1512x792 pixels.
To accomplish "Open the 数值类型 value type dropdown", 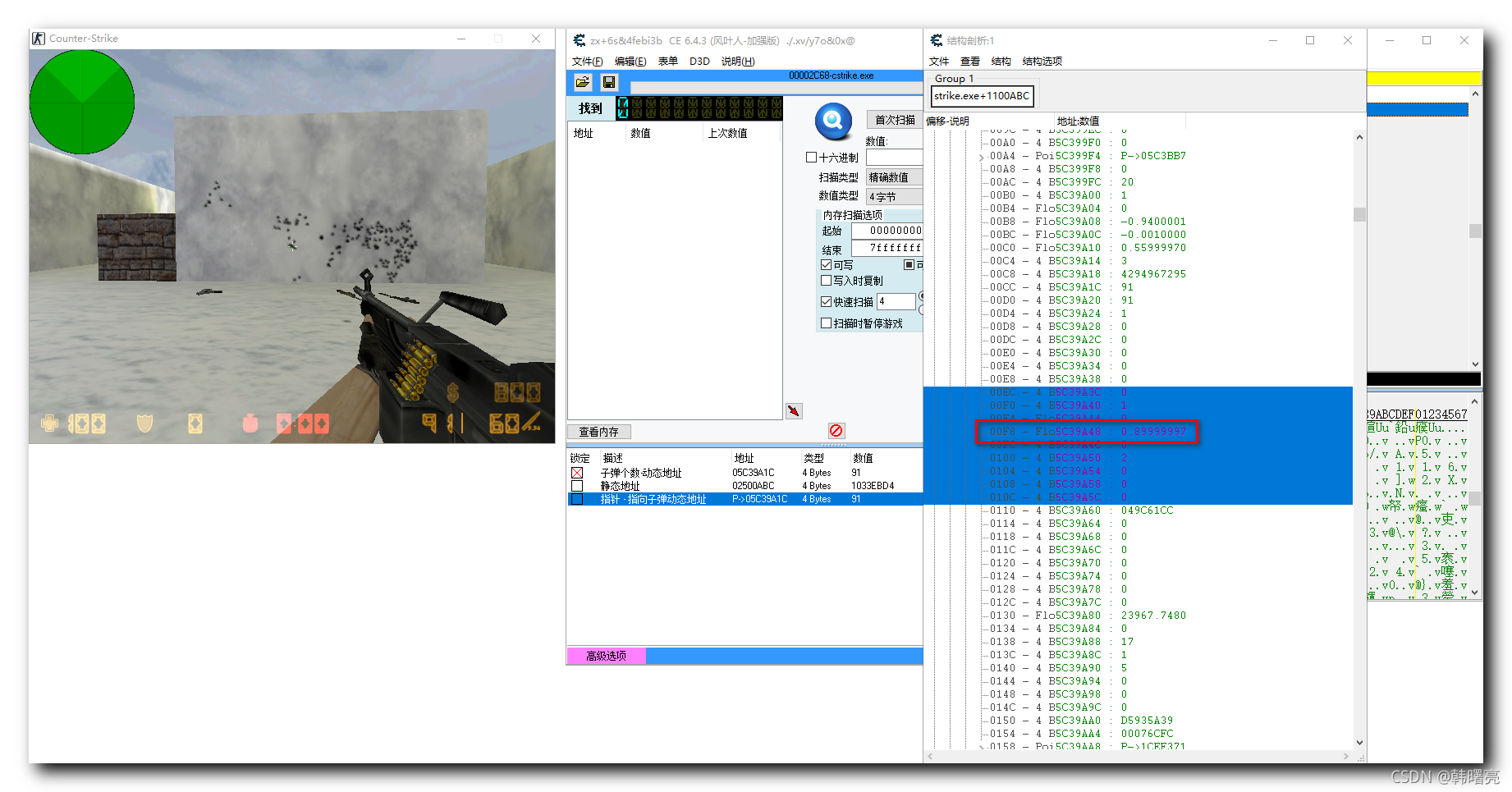I will click(894, 197).
